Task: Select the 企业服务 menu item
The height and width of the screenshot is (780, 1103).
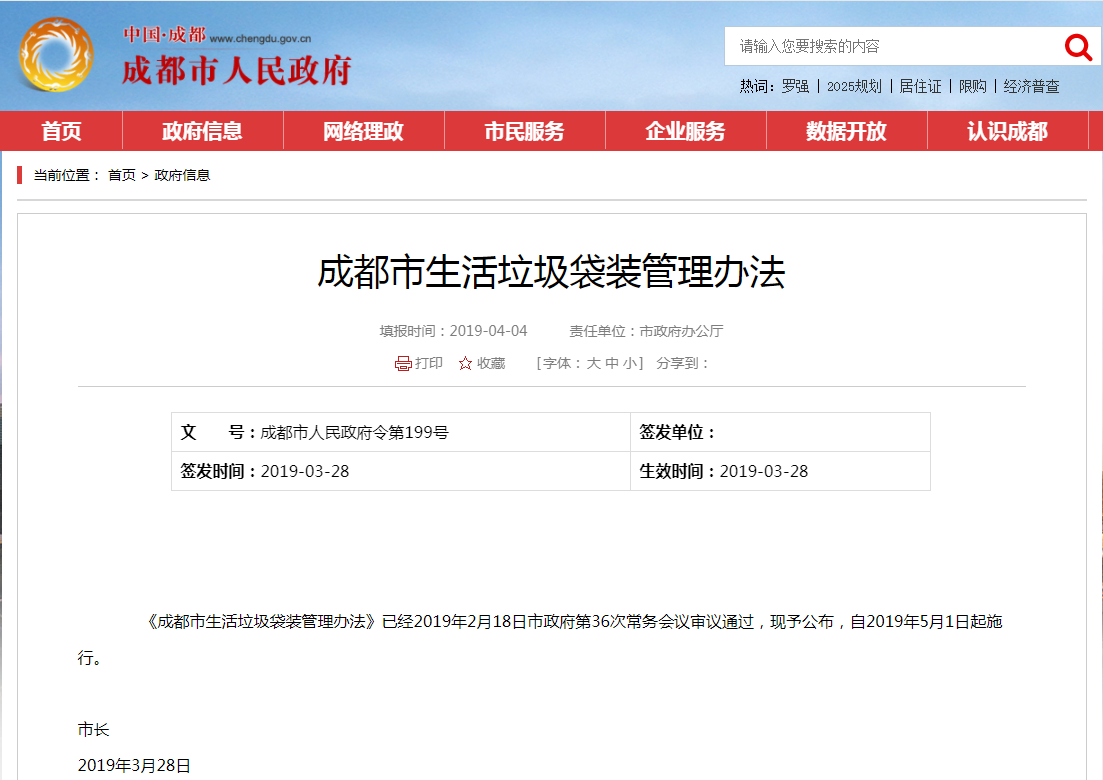Action: tap(685, 131)
